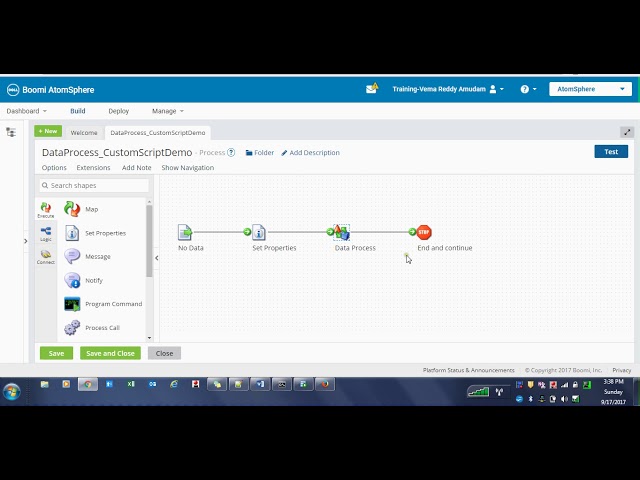Click shape palette scroll up arrow
This screenshot has height=480, width=640.
tap(149, 202)
